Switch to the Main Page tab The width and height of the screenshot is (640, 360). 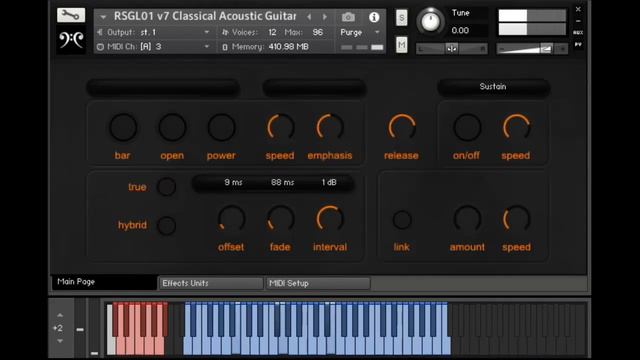coord(104,282)
